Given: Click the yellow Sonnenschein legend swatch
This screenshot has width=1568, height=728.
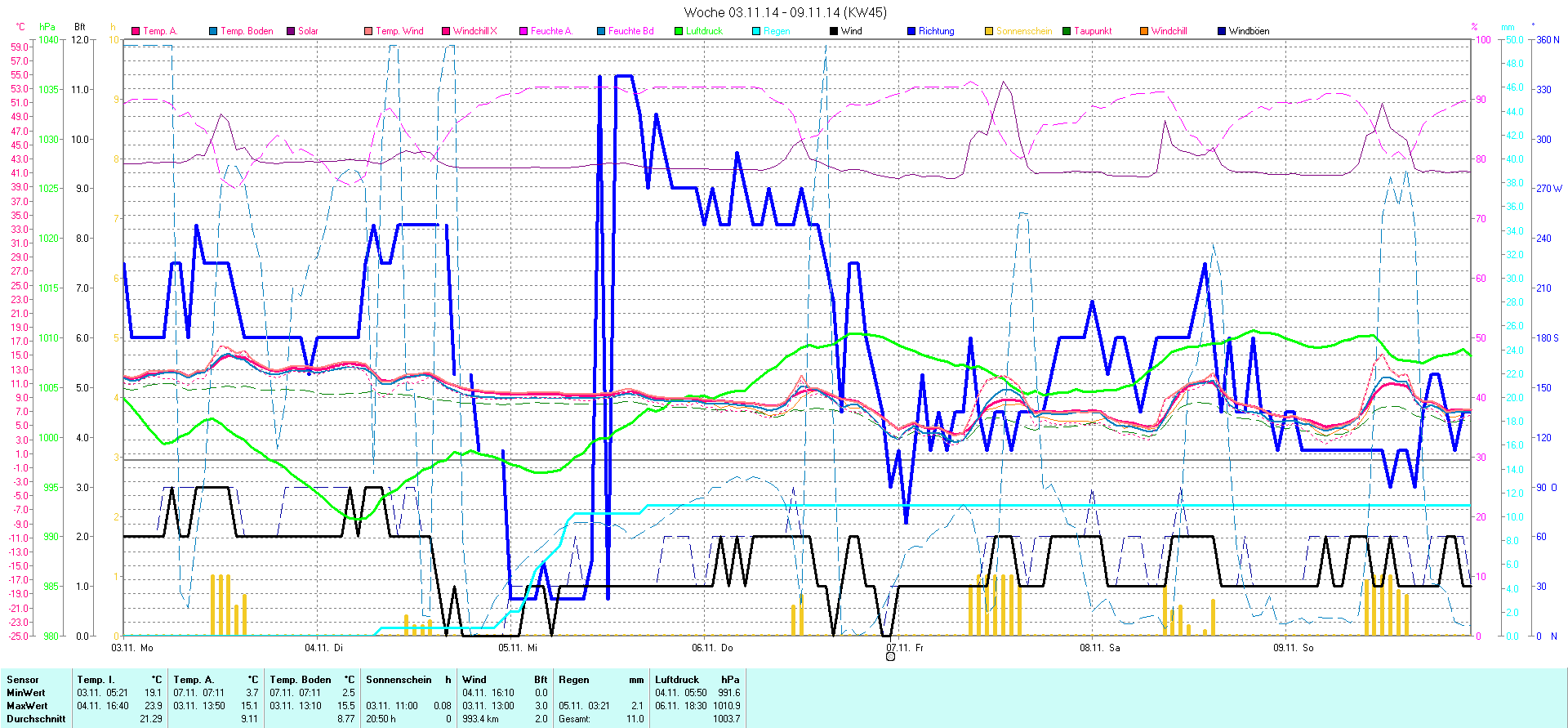Looking at the screenshot, I should coord(989,31).
